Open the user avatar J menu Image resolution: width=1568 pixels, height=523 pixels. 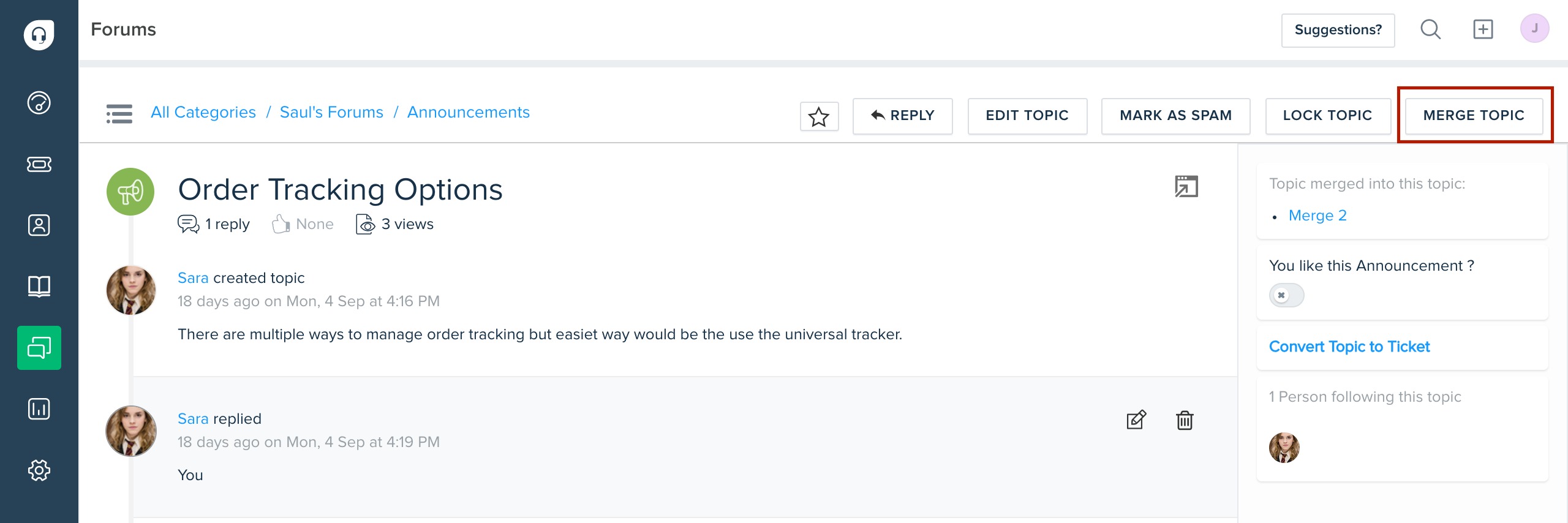tap(1534, 29)
